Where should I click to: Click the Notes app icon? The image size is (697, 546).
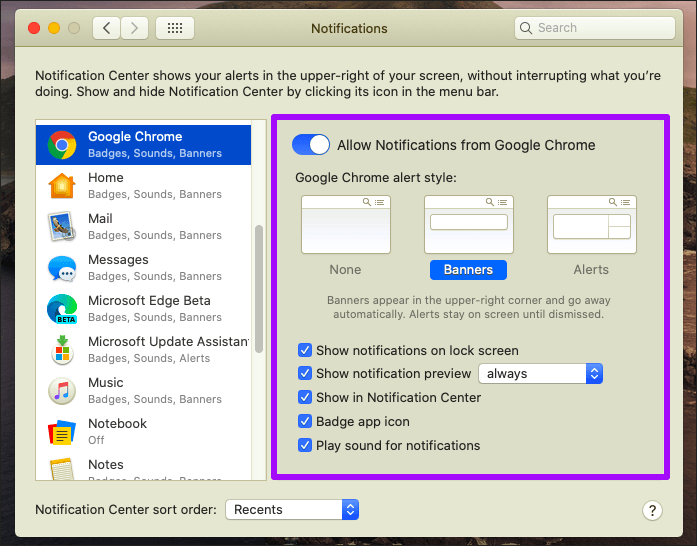coord(62,469)
